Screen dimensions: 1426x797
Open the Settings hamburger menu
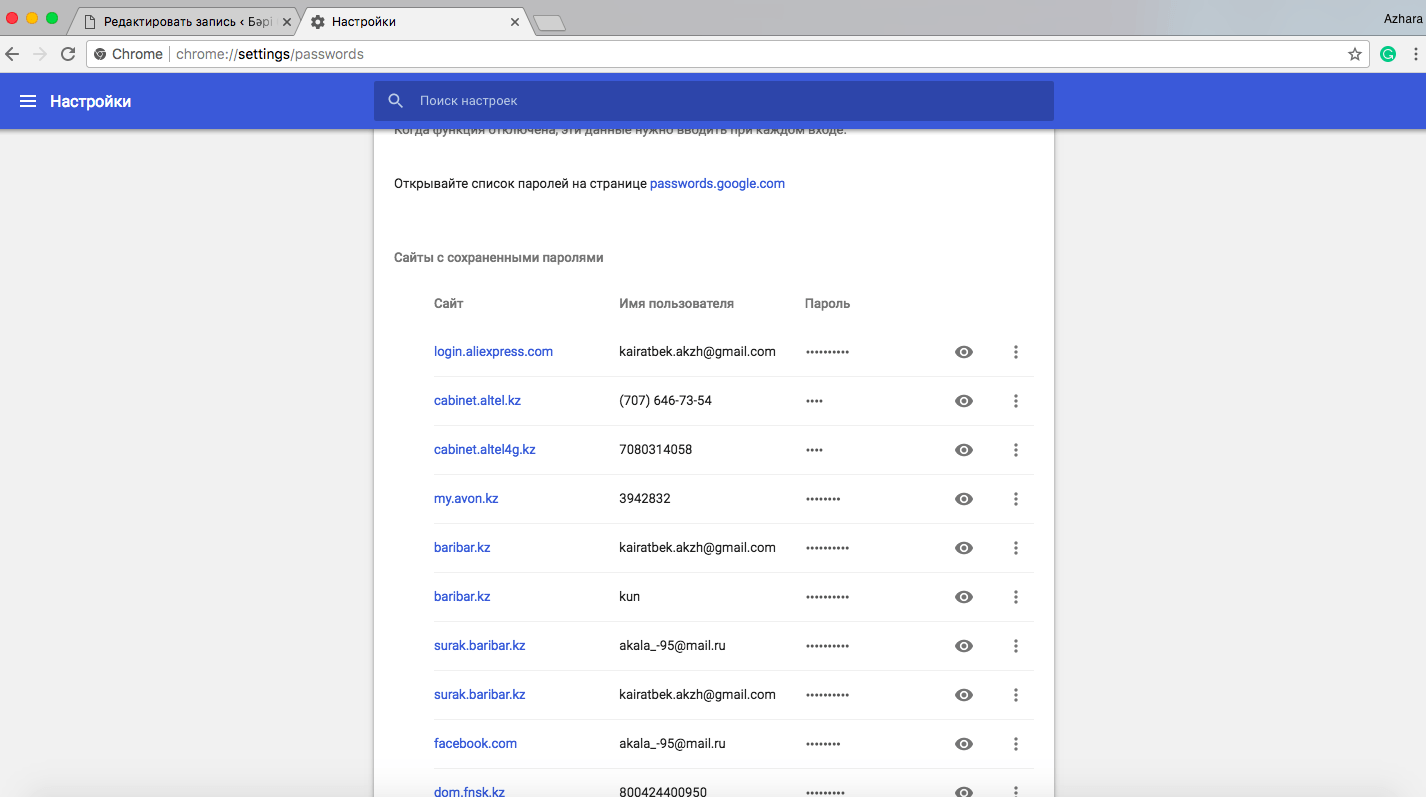pos(28,101)
